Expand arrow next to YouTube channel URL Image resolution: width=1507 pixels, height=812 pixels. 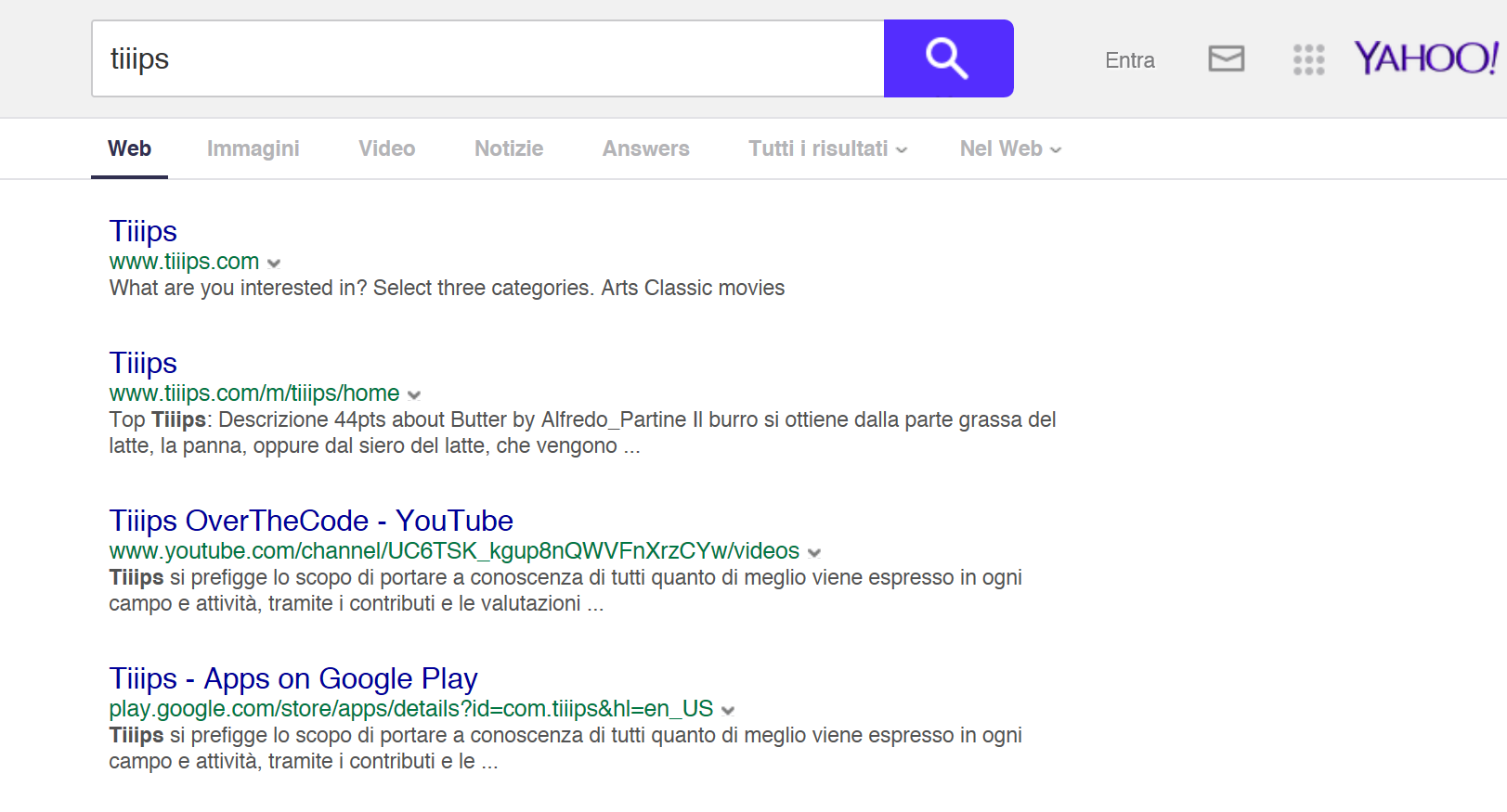pyautogui.click(x=814, y=553)
